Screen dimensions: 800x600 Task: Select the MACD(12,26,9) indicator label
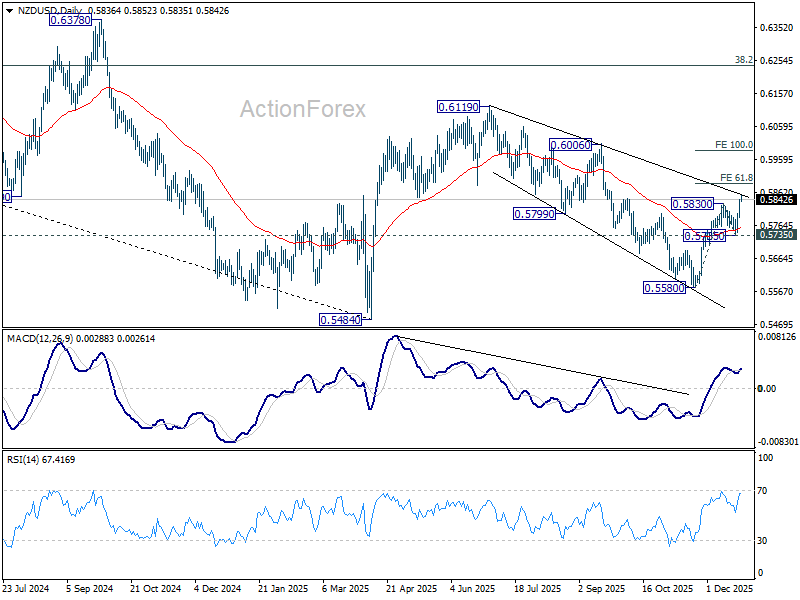coord(40,339)
